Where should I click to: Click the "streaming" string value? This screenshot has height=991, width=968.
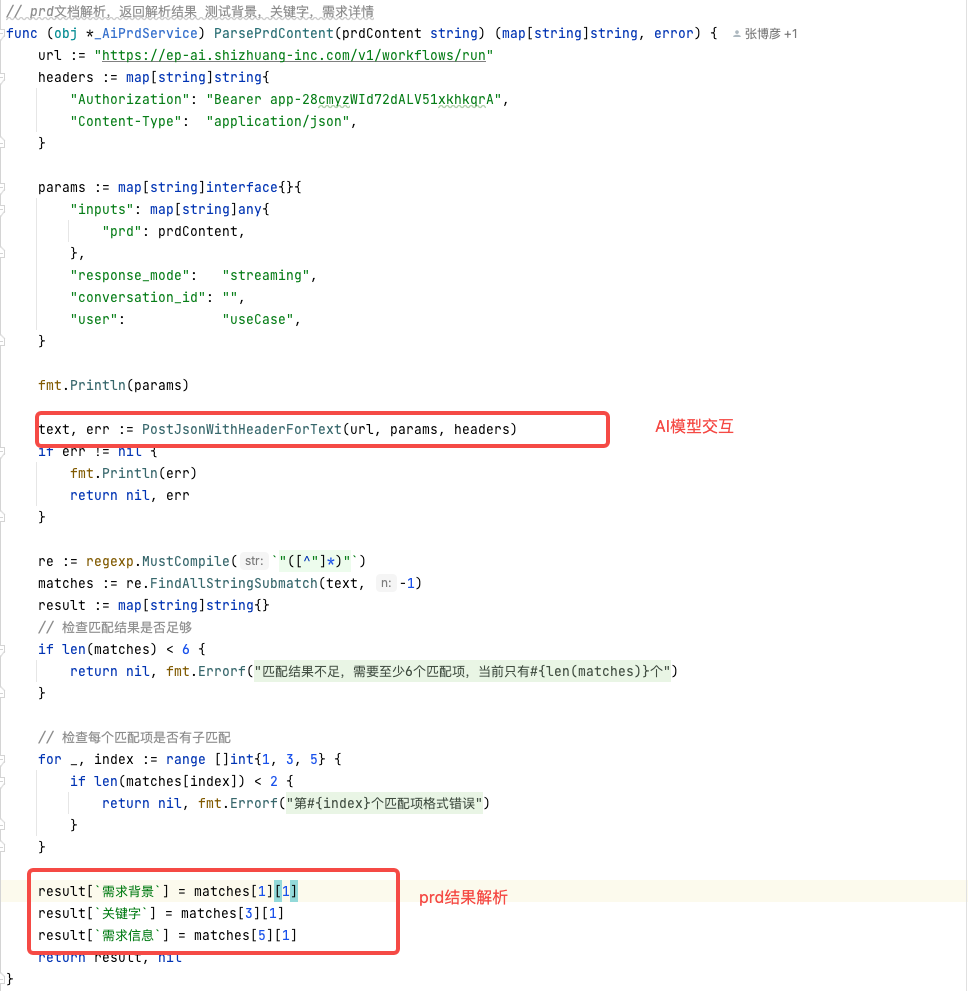pos(266,276)
